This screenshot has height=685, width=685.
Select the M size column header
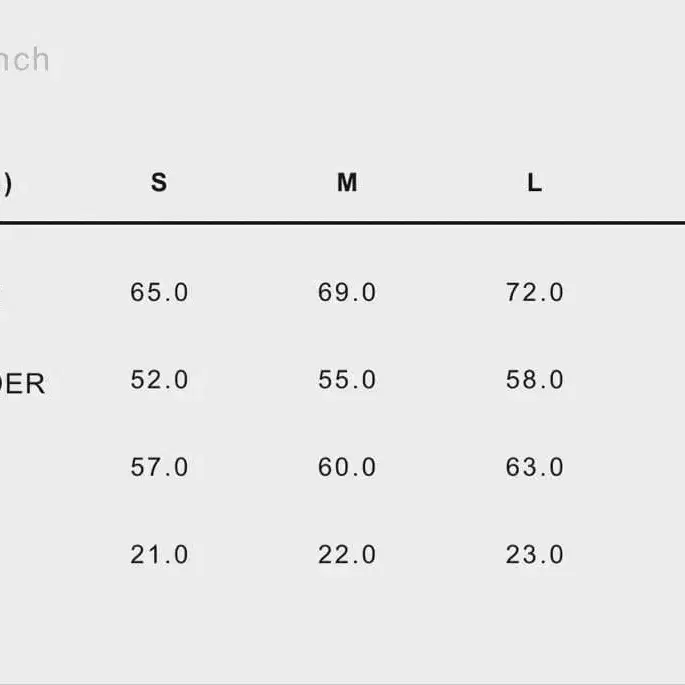347,183
